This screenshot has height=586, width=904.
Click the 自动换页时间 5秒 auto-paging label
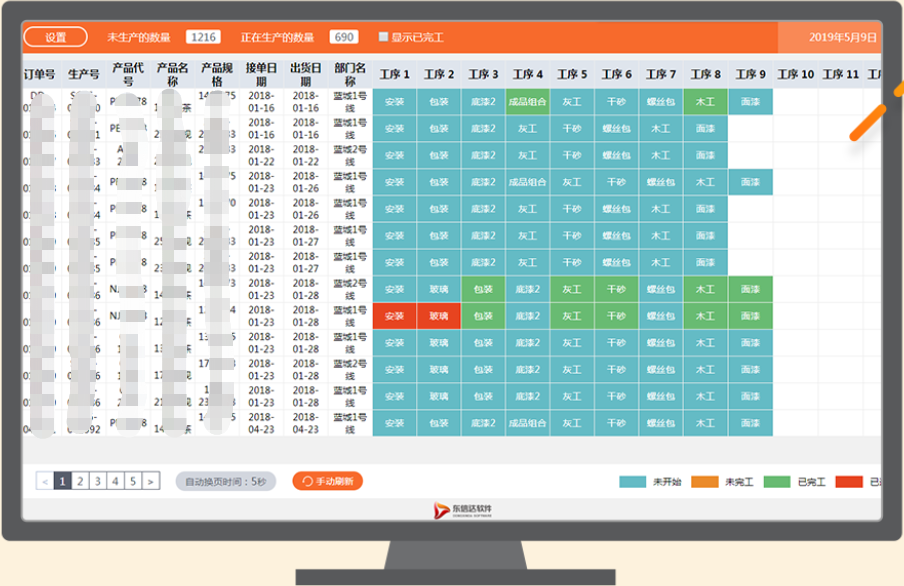point(226,482)
